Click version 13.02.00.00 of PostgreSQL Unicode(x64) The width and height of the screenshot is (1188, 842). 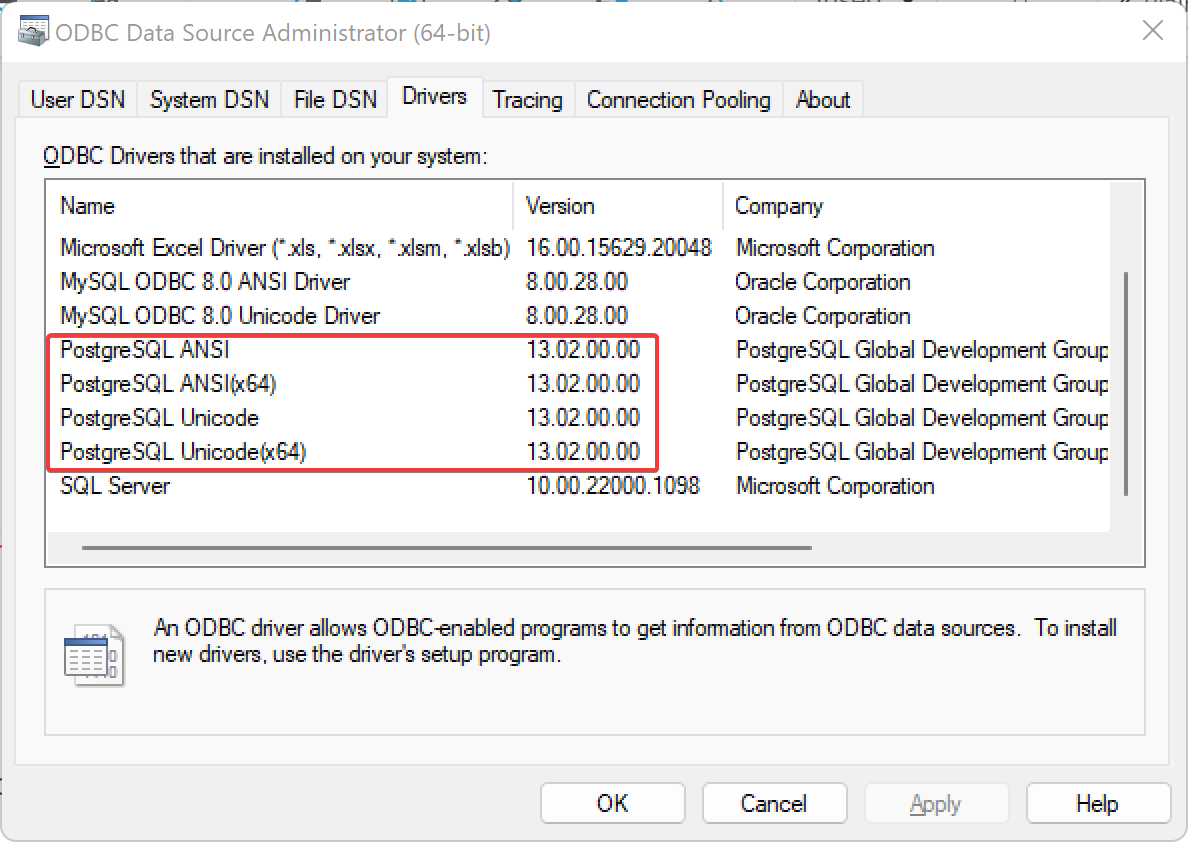(x=583, y=452)
